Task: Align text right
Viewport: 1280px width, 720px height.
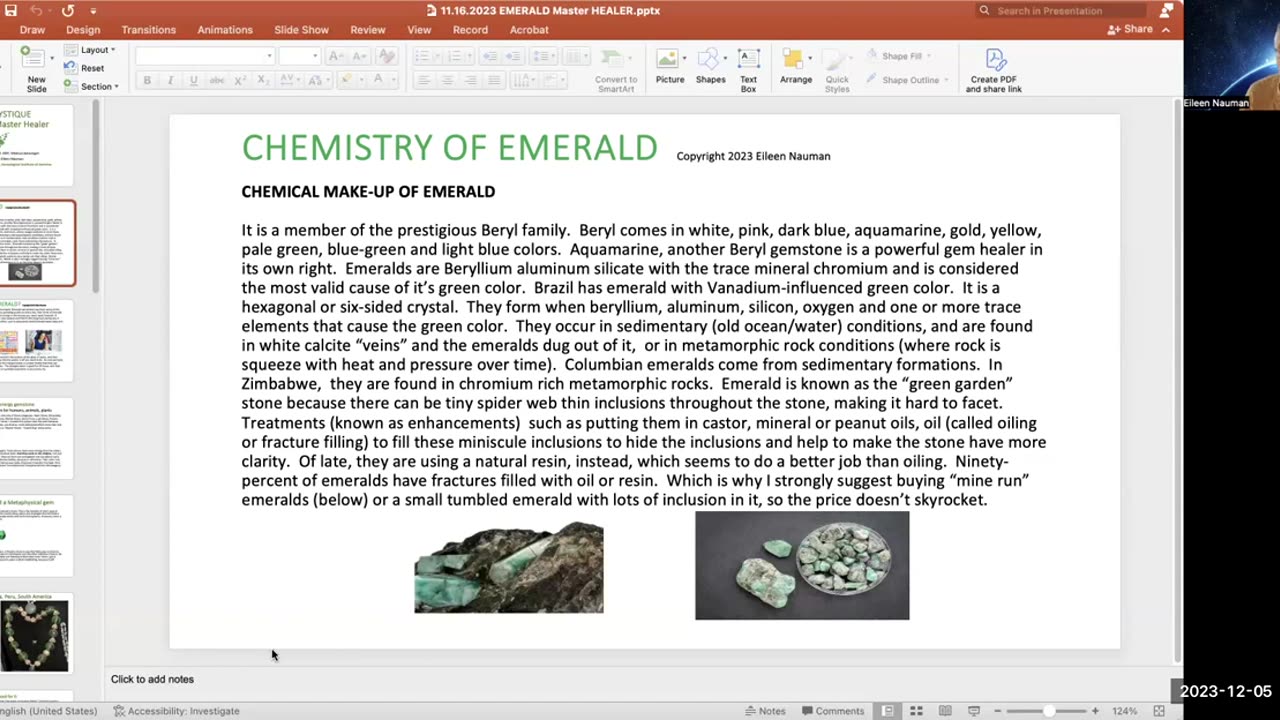Action: tap(470, 80)
